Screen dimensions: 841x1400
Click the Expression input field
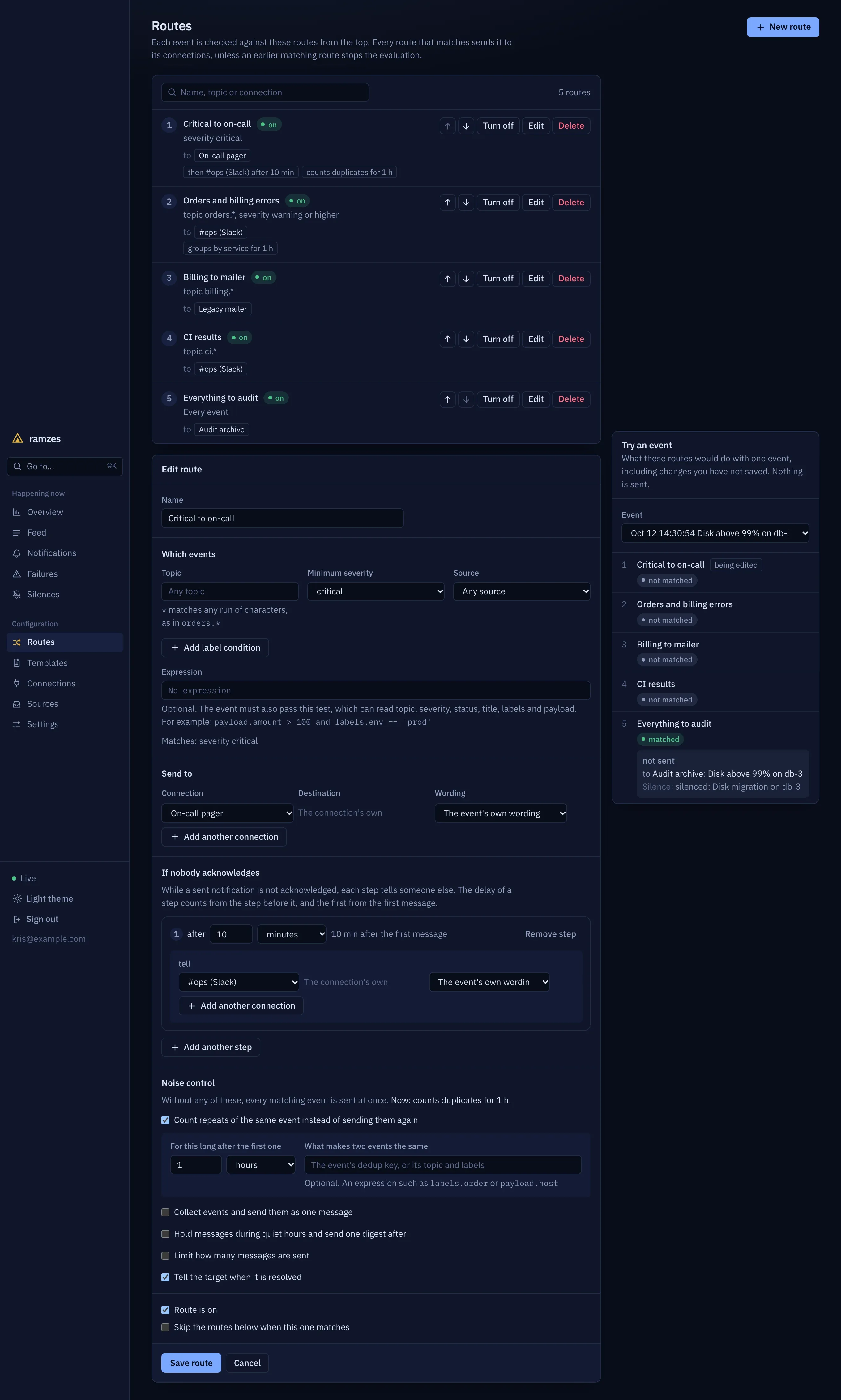click(376, 691)
